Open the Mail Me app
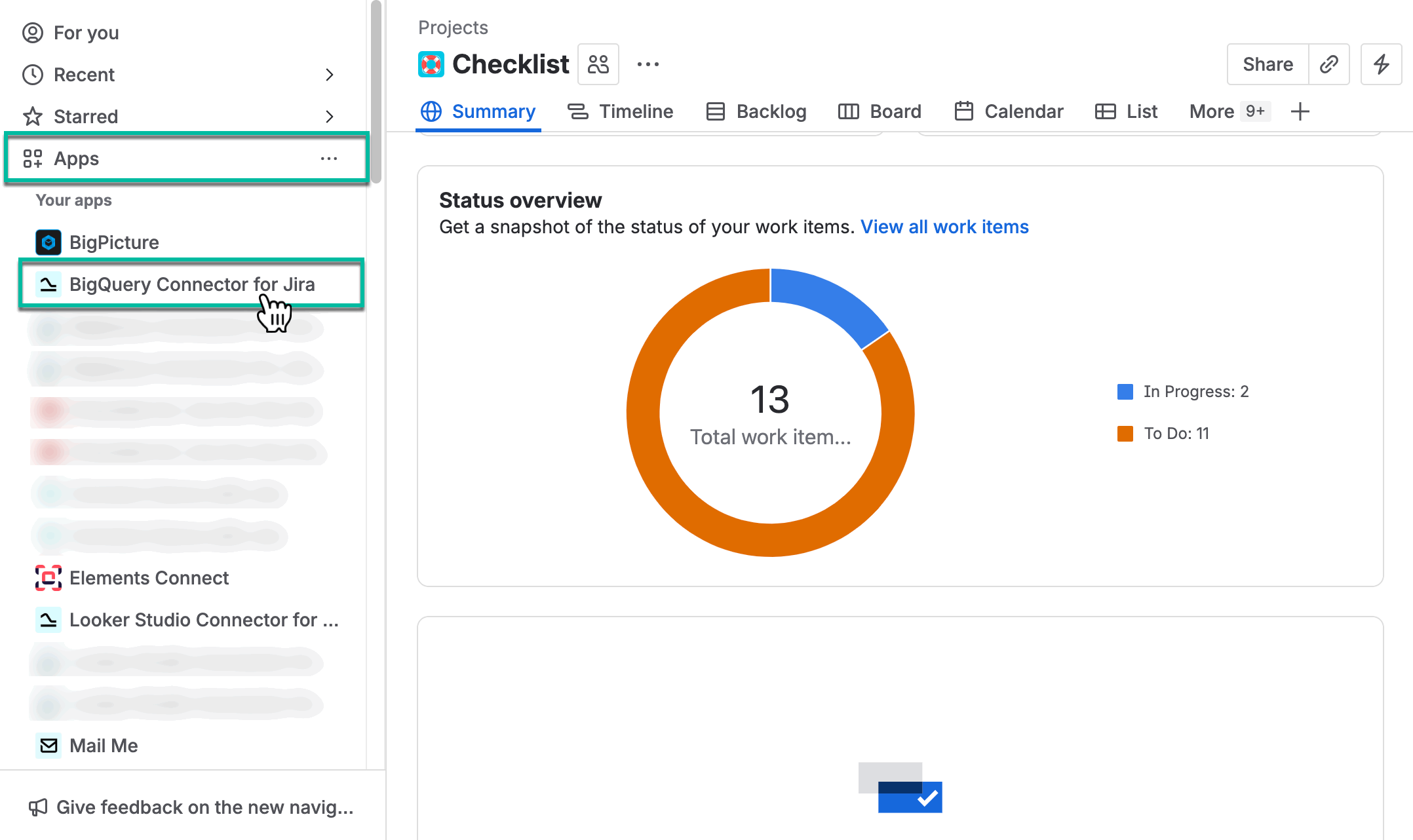The image size is (1413, 840). coord(103,746)
